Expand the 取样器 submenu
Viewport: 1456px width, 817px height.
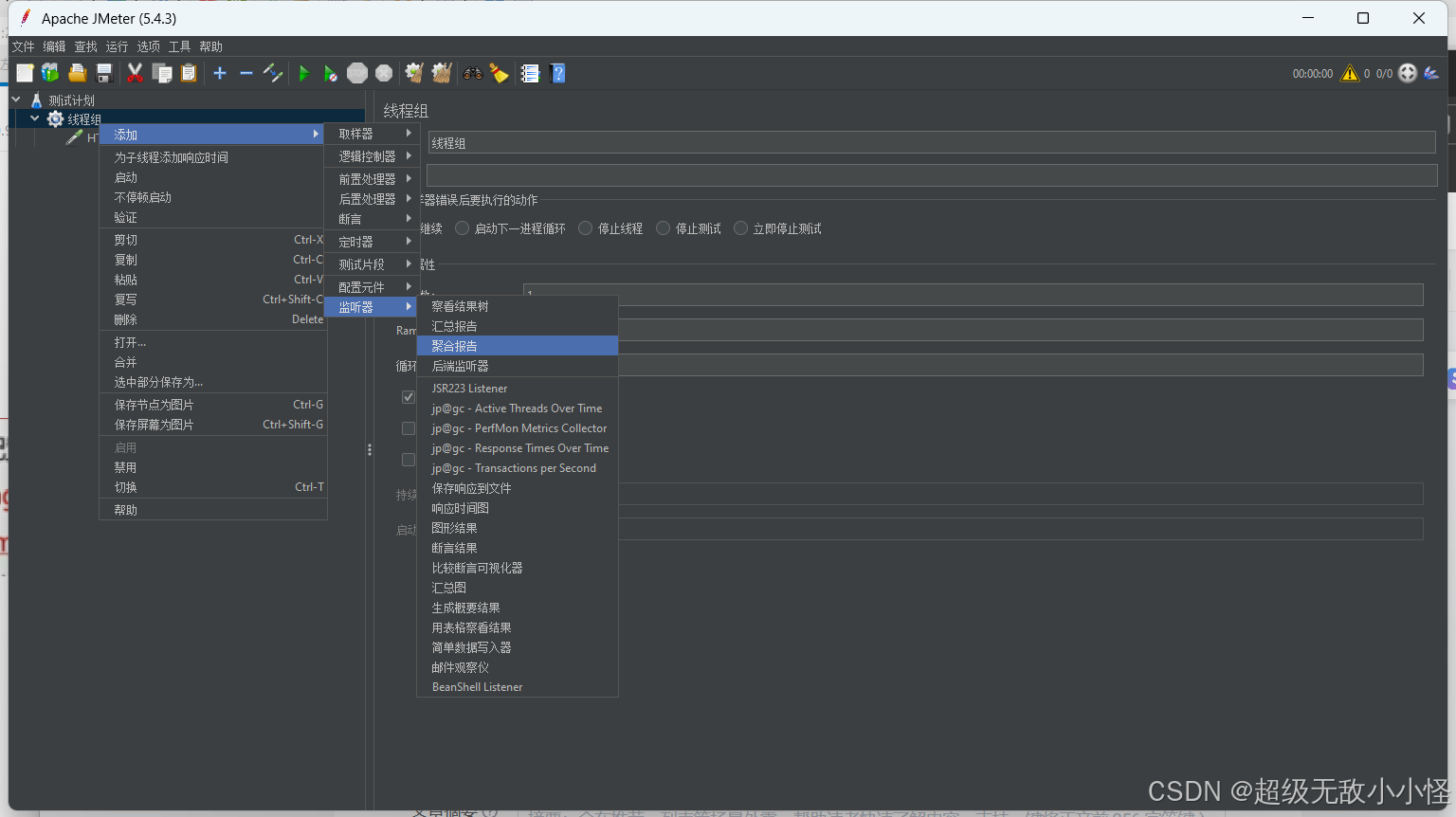[372, 134]
